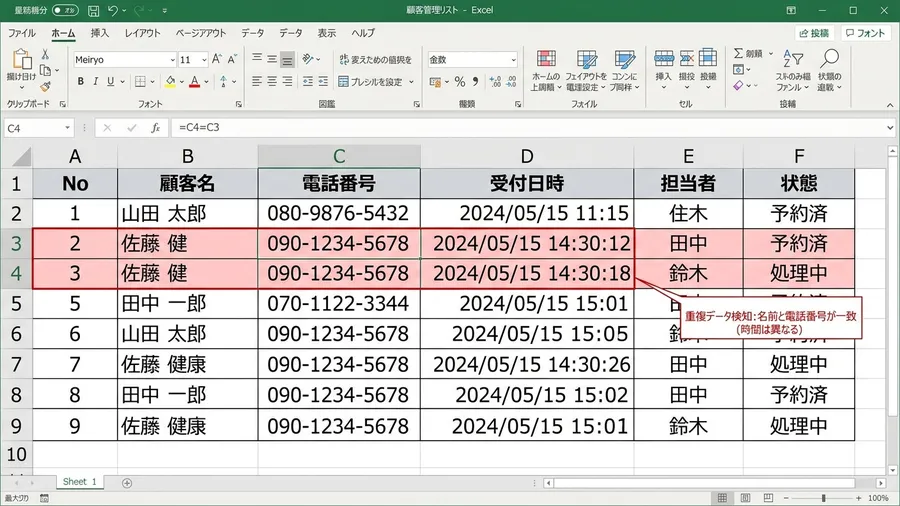900x506 pixels.
Task: Open the Sort and Filter A-Z funnel icon
Action: click(x=793, y=59)
